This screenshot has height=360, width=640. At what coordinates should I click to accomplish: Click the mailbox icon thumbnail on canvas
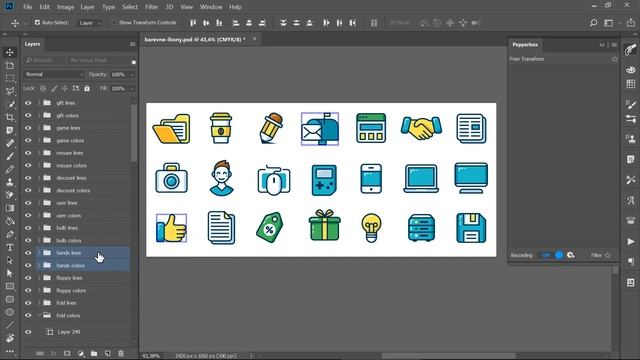pos(320,129)
